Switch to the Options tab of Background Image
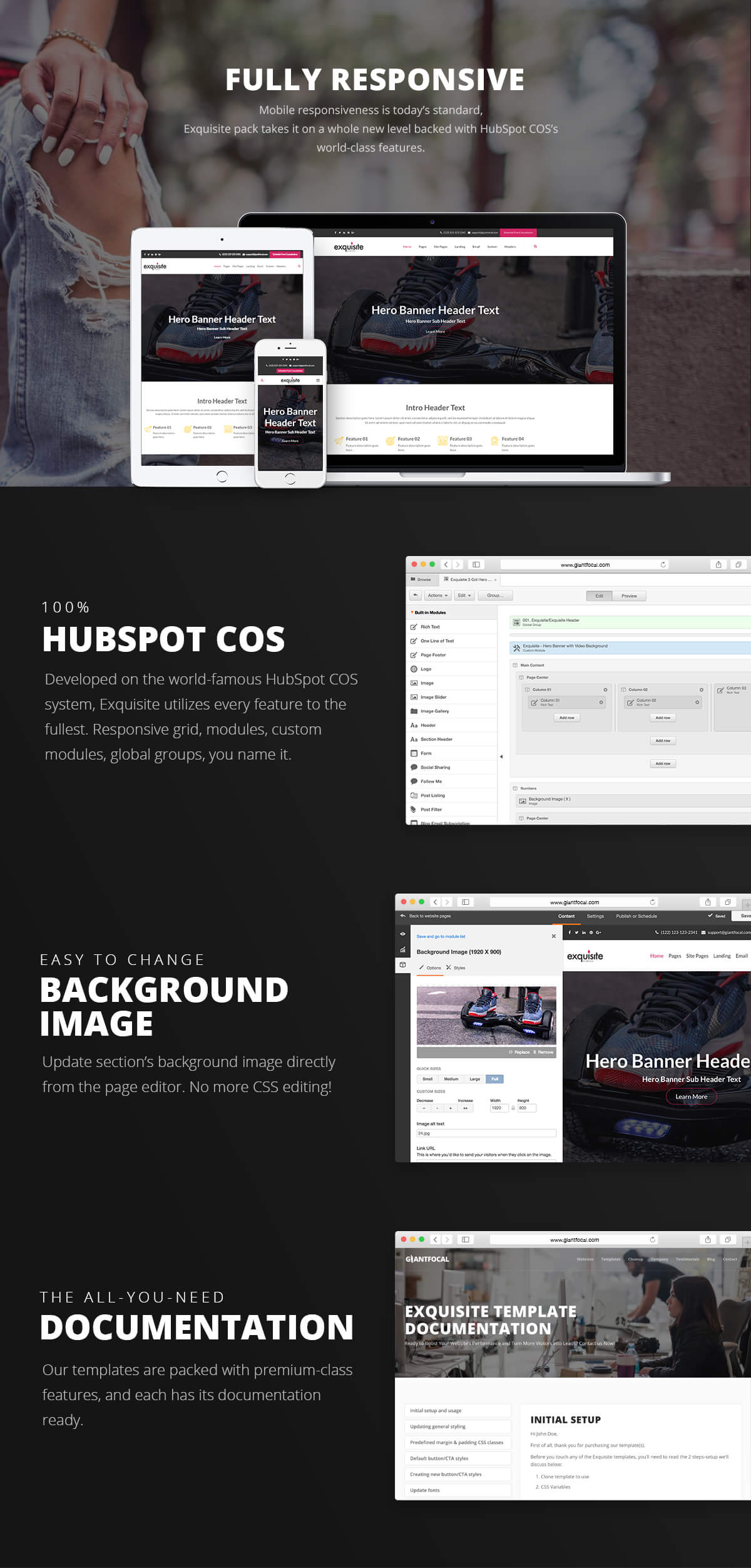Screen dimensions: 751x1568 click(431, 967)
